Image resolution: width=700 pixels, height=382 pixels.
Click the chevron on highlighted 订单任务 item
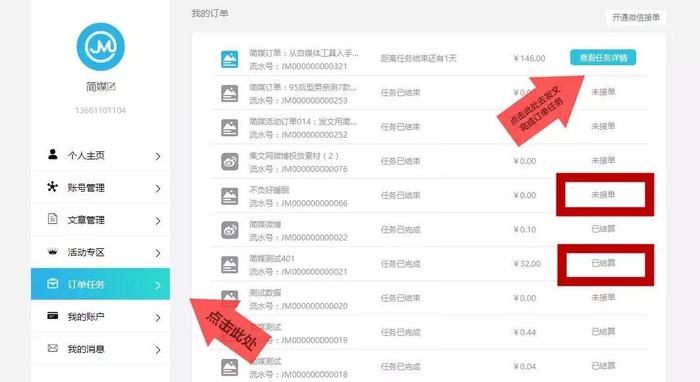click(x=158, y=285)
